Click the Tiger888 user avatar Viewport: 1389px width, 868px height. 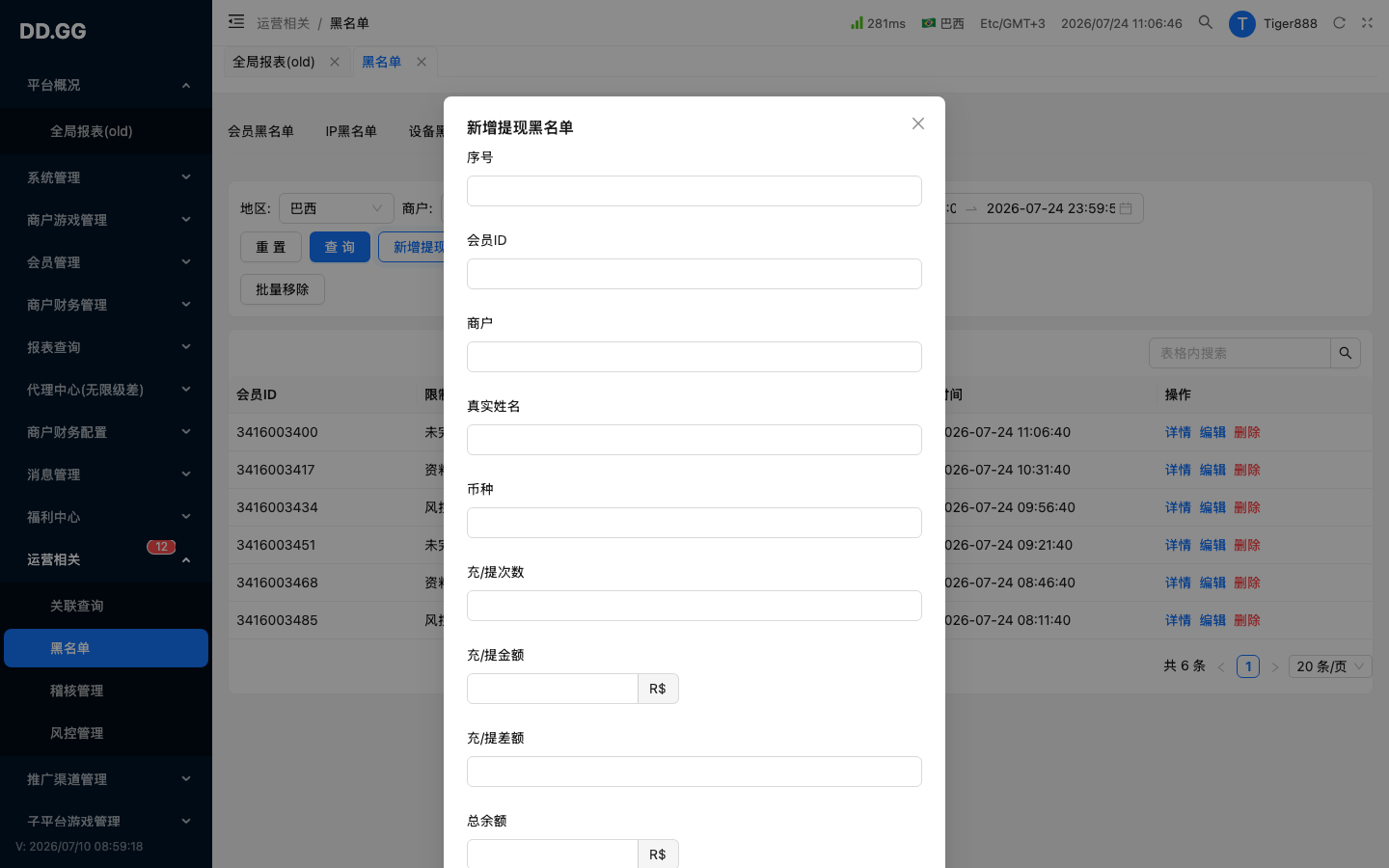(x=1241, y=23)
